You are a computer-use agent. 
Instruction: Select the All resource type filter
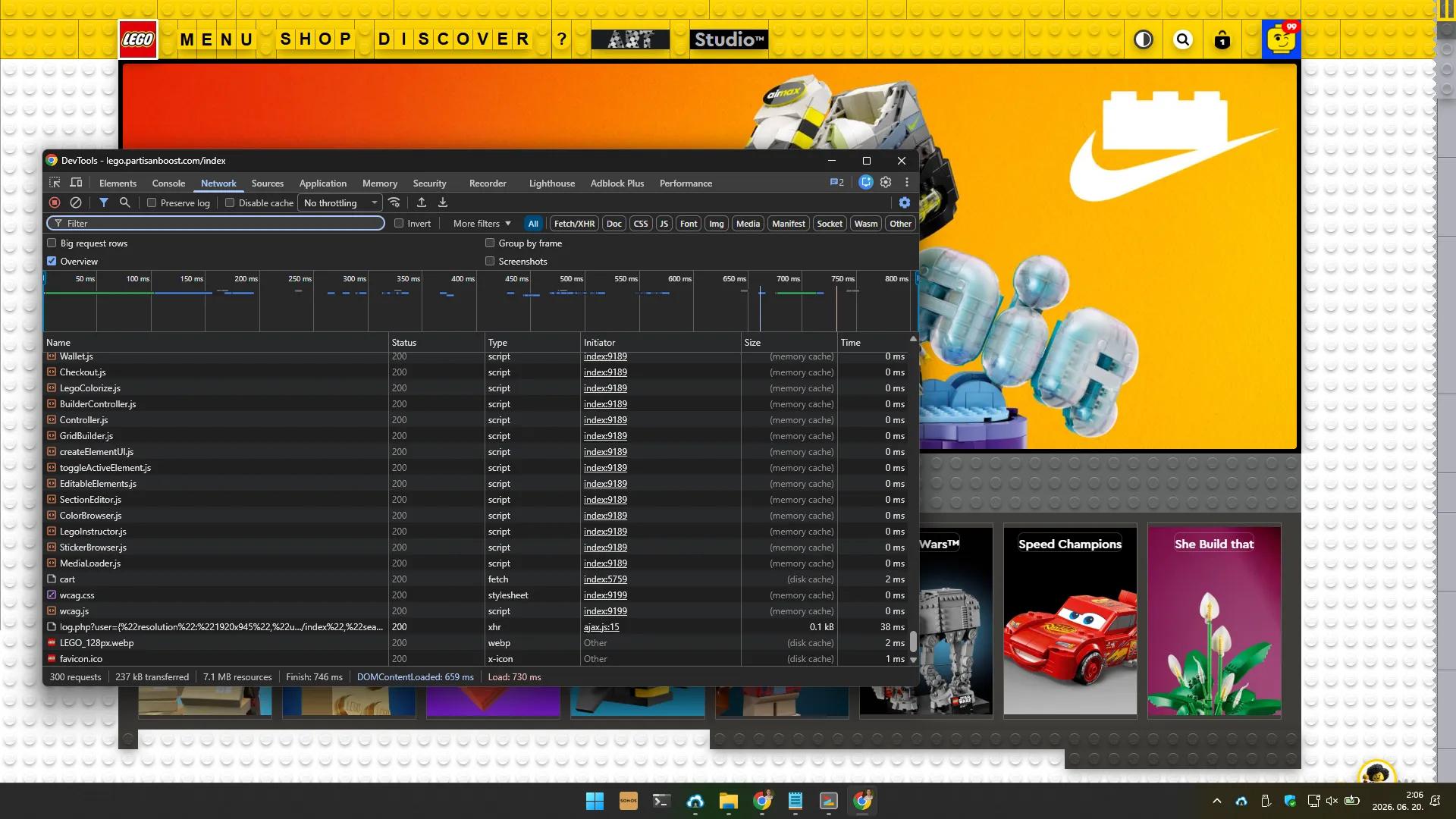[533, 224]
